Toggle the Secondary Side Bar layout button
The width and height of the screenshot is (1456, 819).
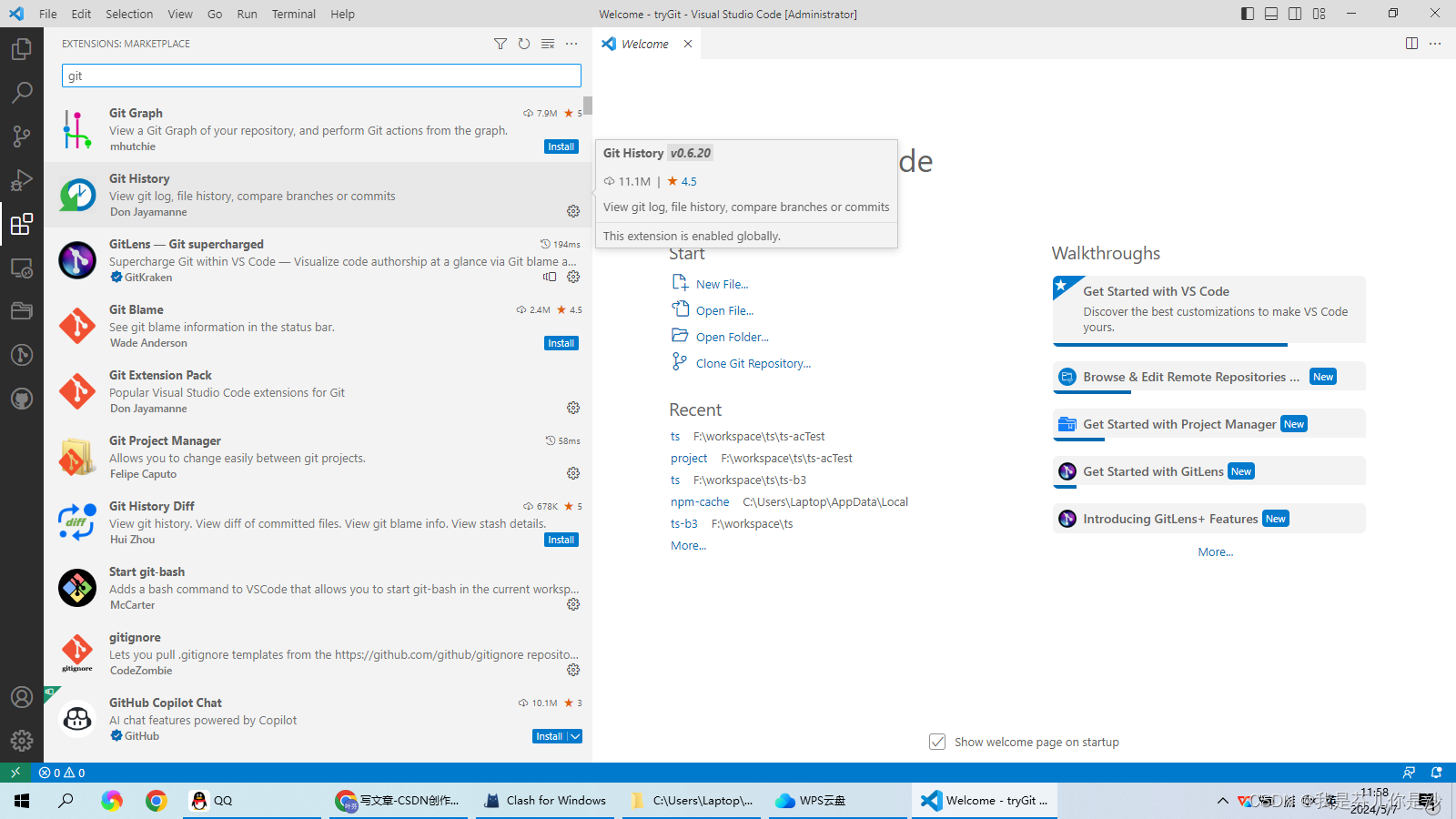(1295, 14)
